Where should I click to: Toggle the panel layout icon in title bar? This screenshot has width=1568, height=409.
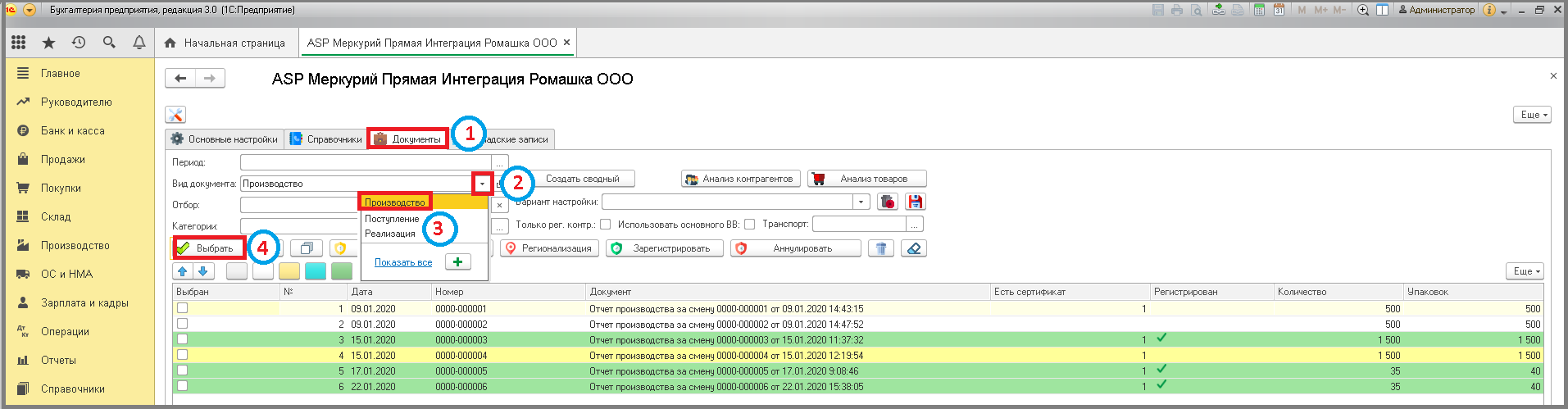(1382, 10)
